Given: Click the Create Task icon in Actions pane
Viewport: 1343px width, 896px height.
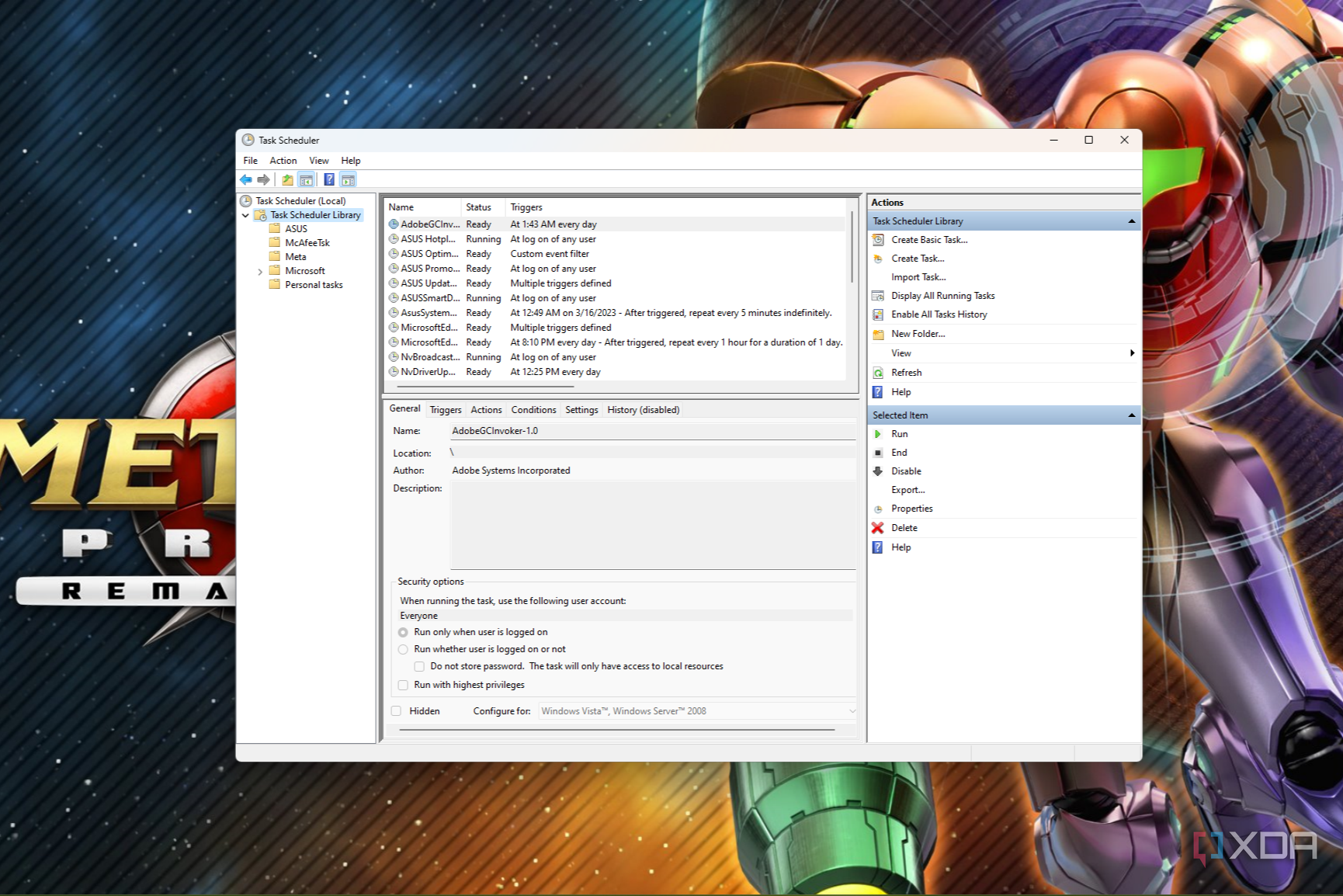Looking at the screenshot, I should (878, 258).
